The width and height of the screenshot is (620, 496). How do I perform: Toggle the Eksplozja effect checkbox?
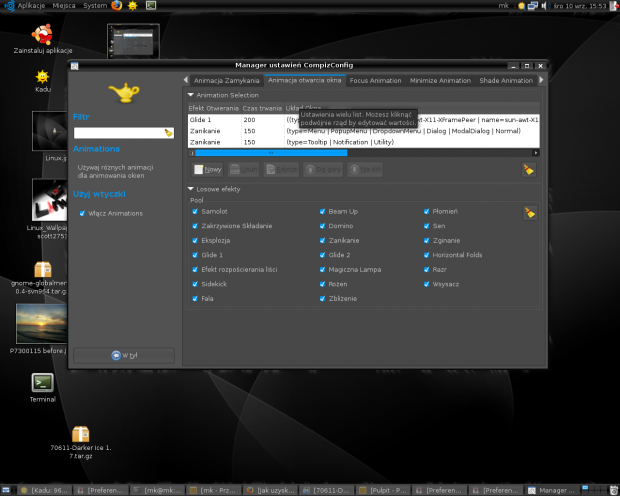click(195, 240)
